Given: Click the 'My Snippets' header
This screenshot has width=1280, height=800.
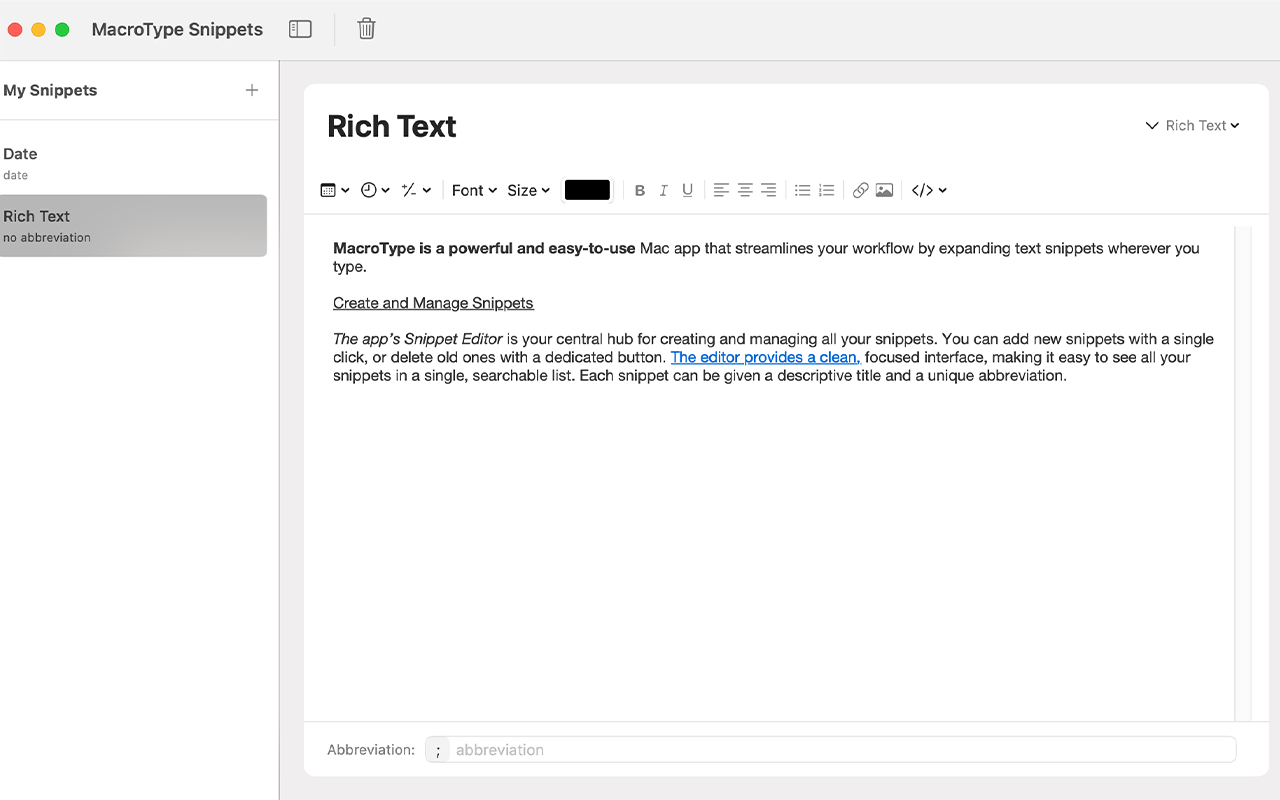Looking at the screenshot, I should coord(50,90).
